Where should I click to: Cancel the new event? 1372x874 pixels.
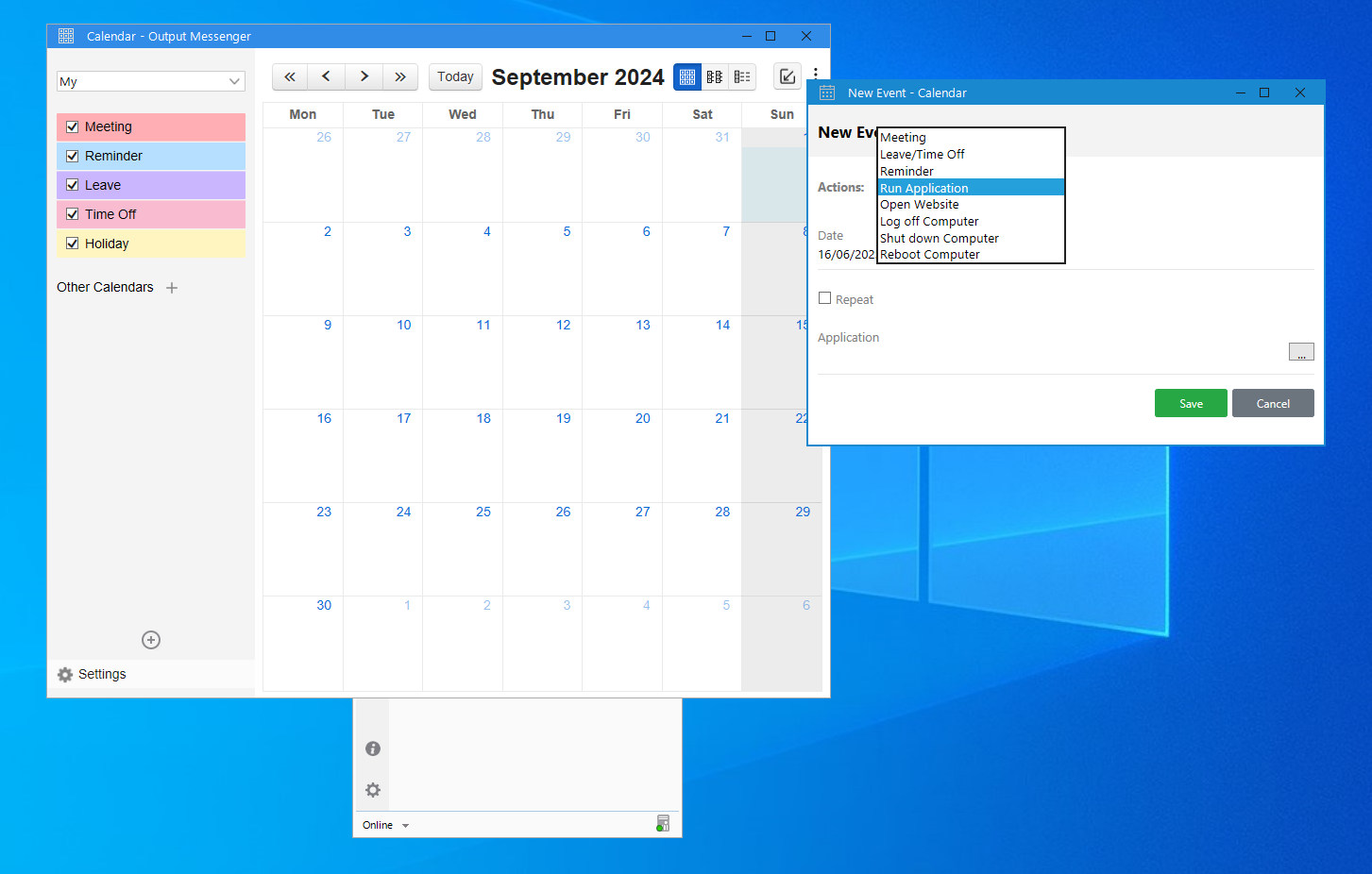(x=1273, y=403)
